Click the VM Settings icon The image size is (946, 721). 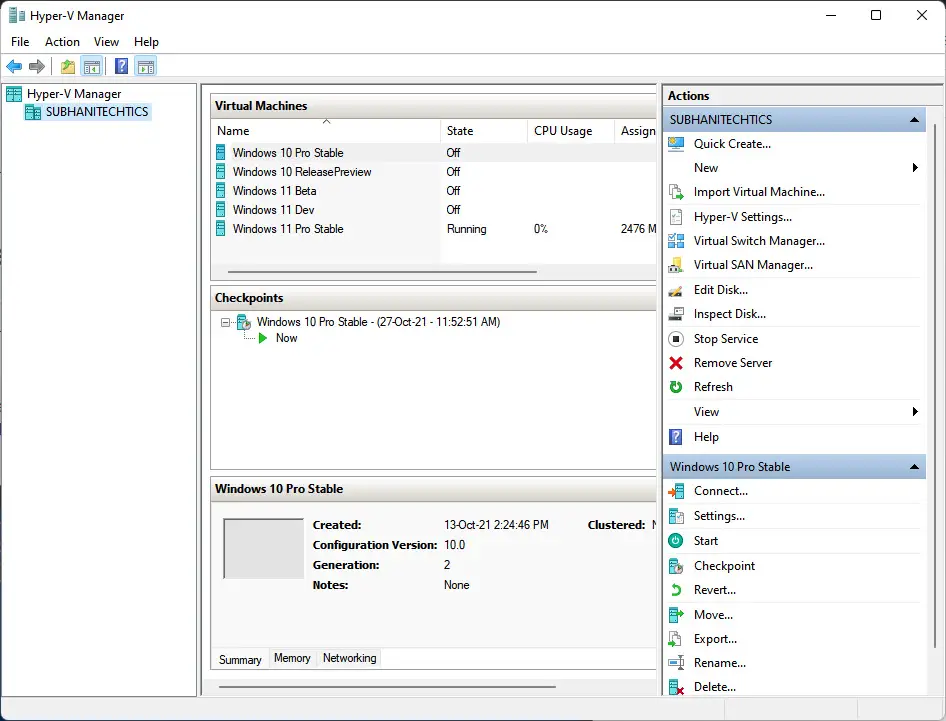pyautogui.click(x=676, y=516)
